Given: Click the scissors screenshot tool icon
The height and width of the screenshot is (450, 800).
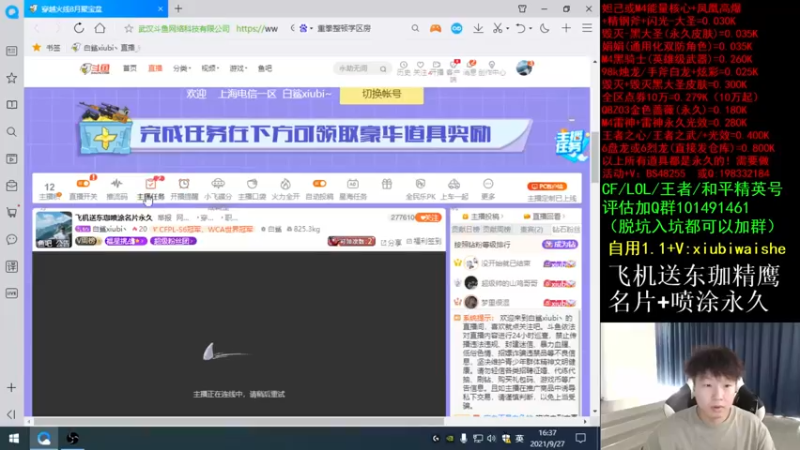Looking at the screenshot, I should [x=497, y=29].
